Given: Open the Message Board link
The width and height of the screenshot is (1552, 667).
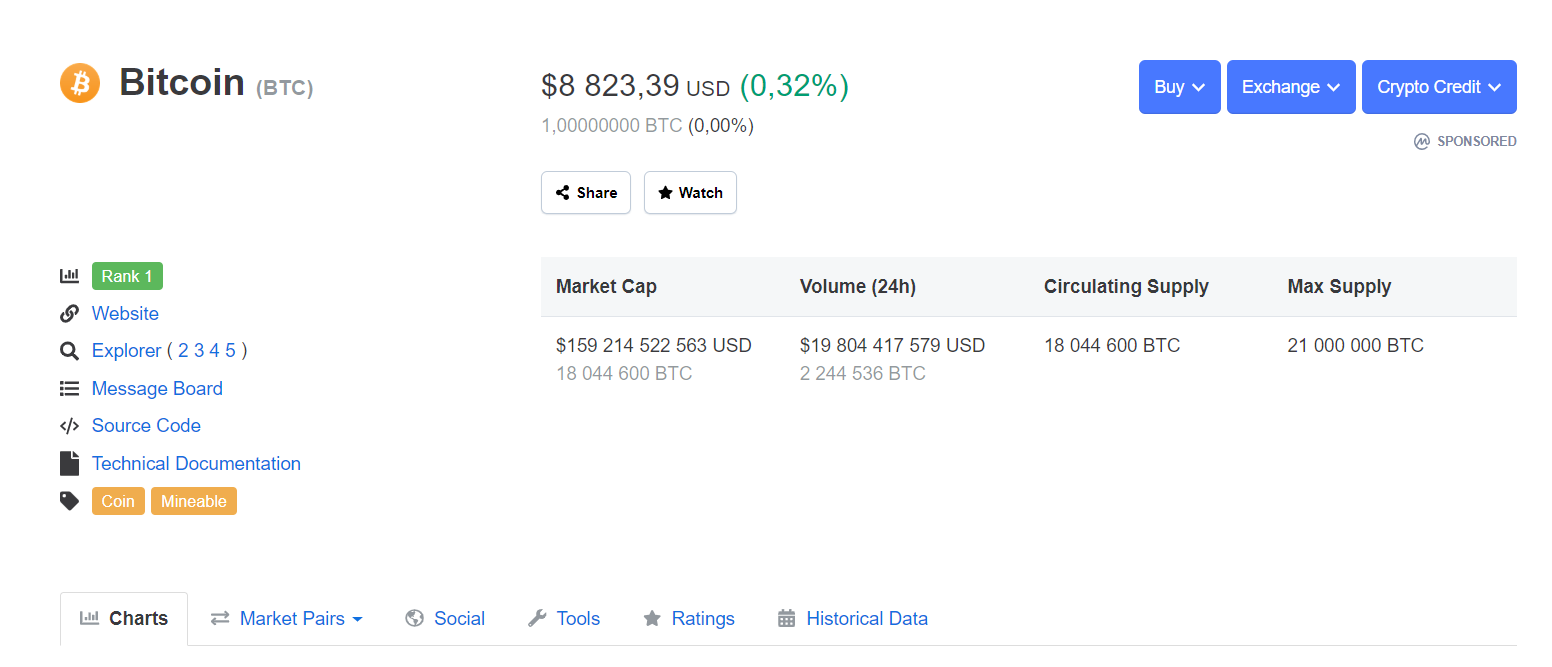Looking at the screenshot, I should tap(157, 389).
